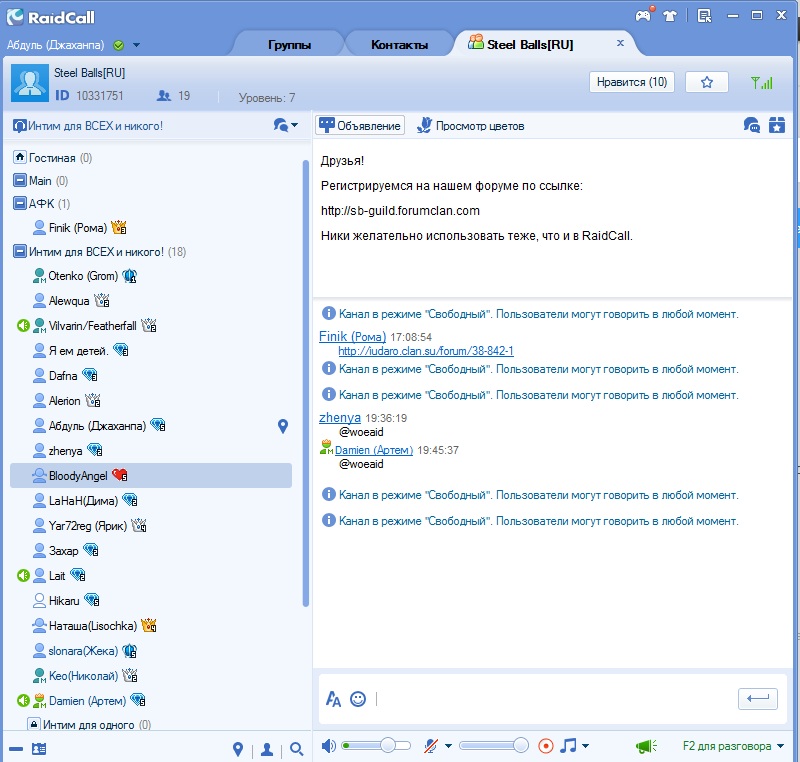Open the game controller icon in title bar

(x=644, y=15)
